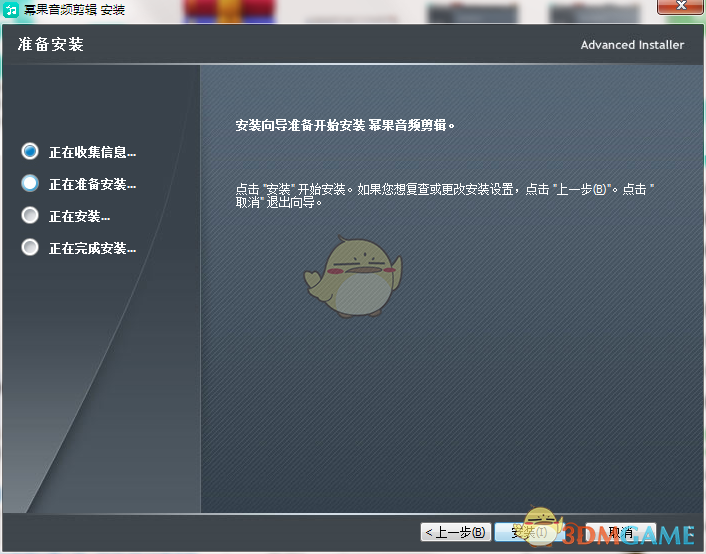Screen dimensions: 706x554
Task: Click the 安装(I) install button
Action: [x=530, y=532]
